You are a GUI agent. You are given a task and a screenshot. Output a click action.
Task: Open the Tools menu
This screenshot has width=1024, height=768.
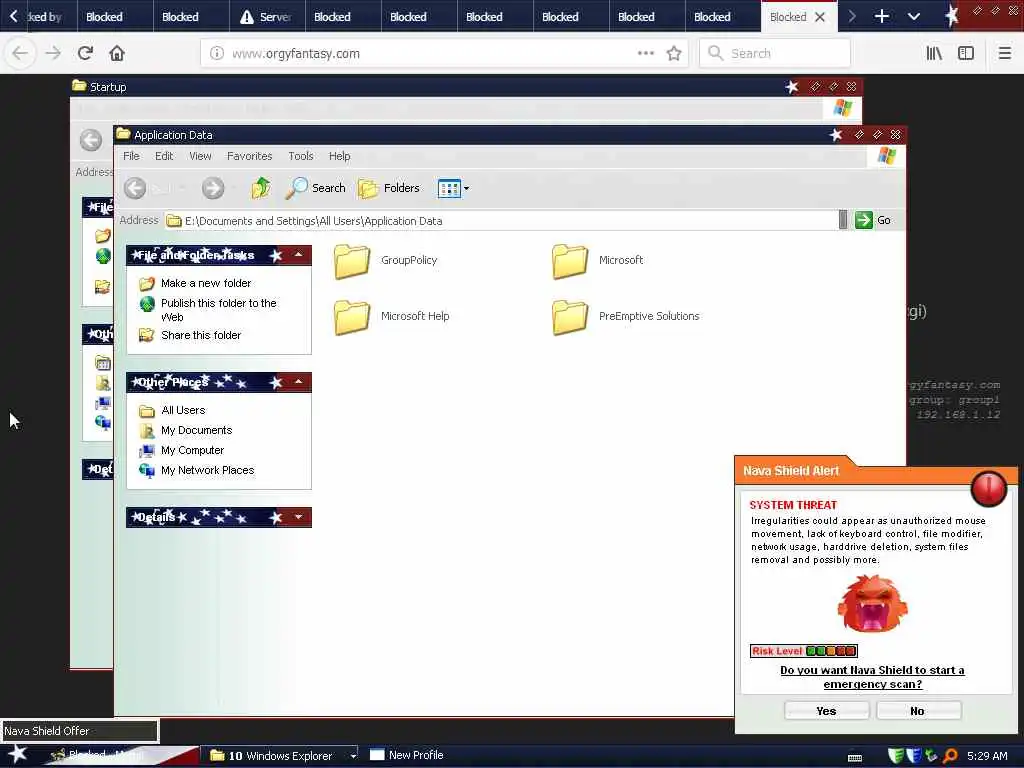point(300,156)
